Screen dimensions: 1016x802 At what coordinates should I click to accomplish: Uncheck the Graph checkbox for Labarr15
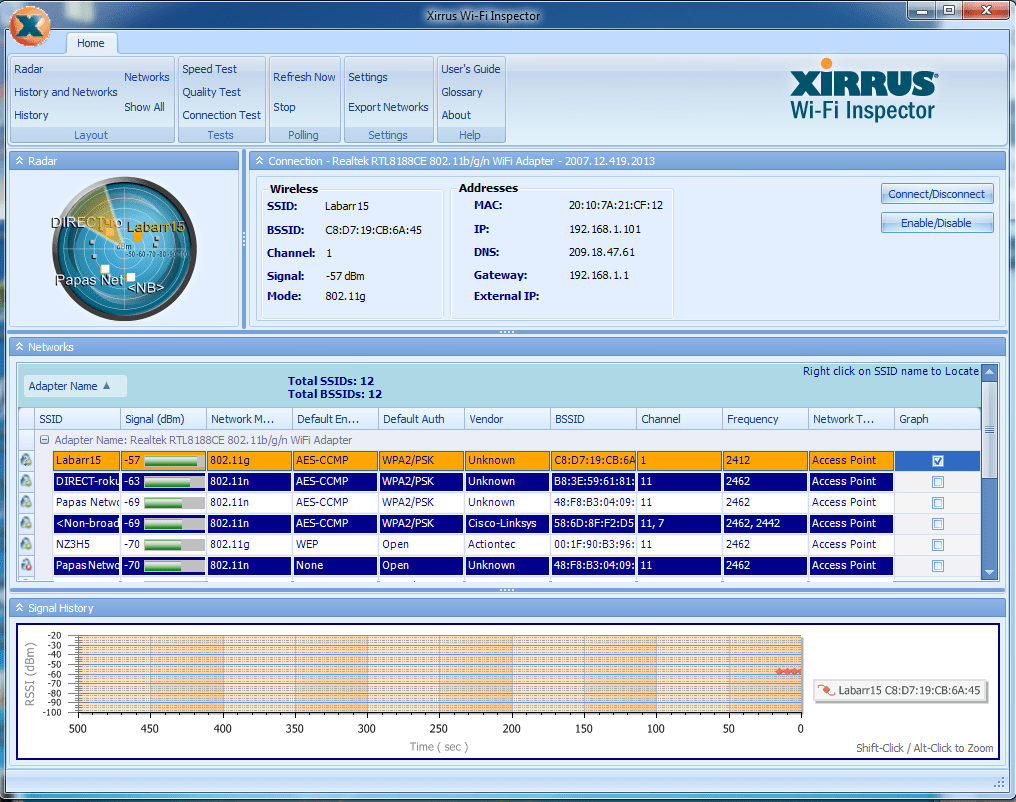(937, 460)
